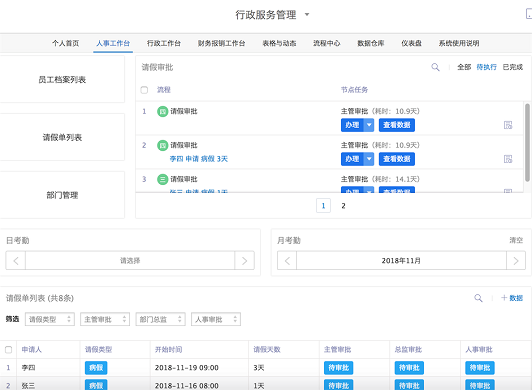Open 日考勤 date field 请选择
This screenshot has height=390, width=532.
click(x=130, y=261)
